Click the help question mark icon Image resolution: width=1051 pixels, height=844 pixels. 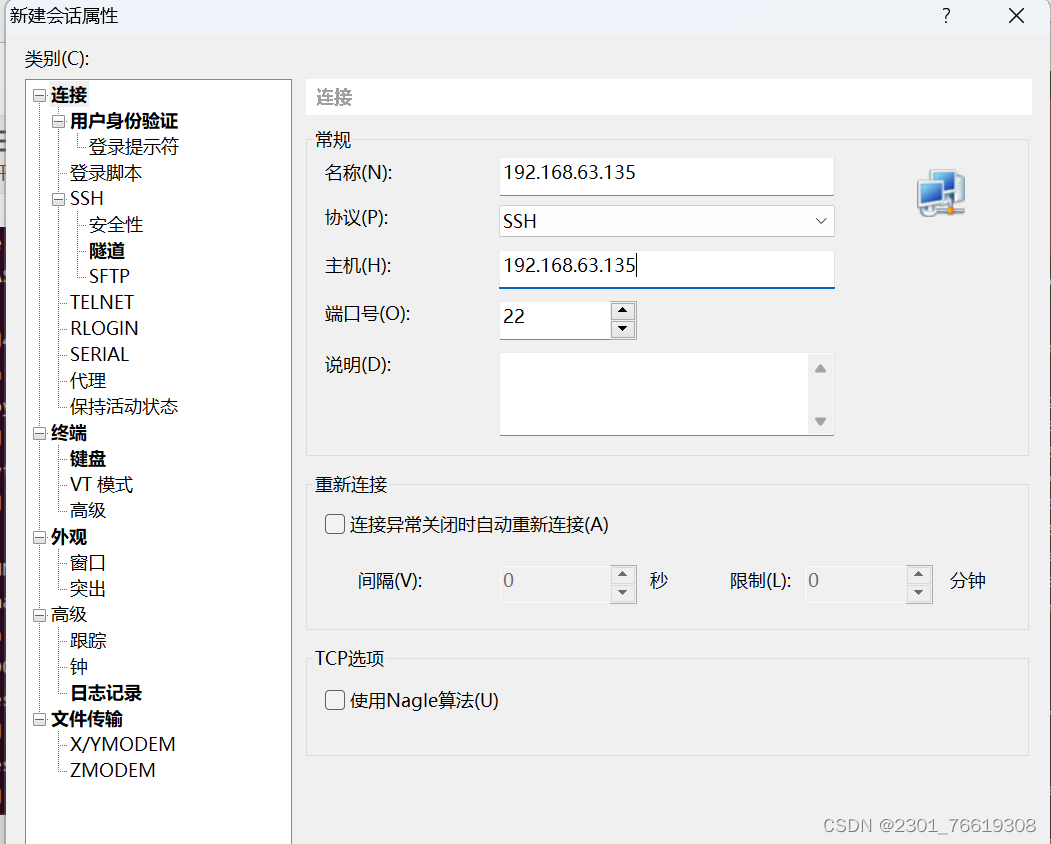pos(946,16)
